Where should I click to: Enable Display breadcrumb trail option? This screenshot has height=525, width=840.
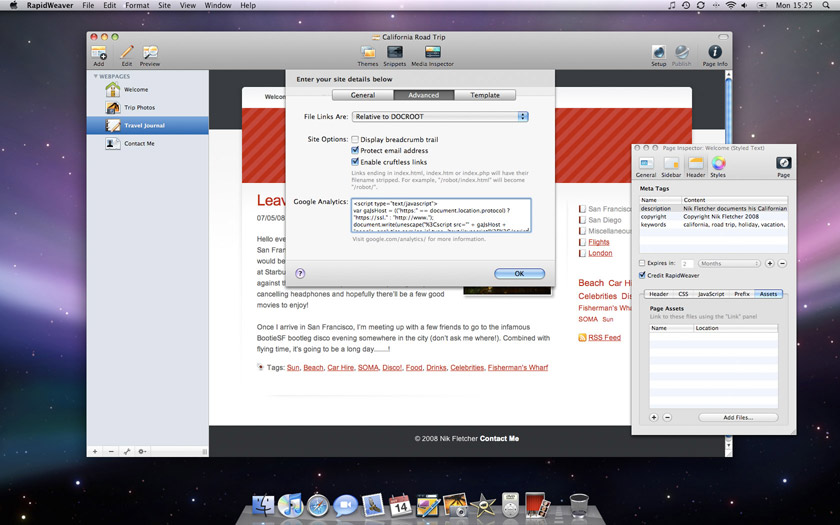click(x=355, y=139)
